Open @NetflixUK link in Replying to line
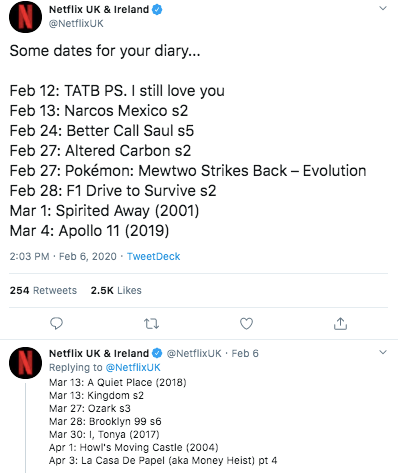The width and height of the screenshot is (398, 473). (133, 367)
